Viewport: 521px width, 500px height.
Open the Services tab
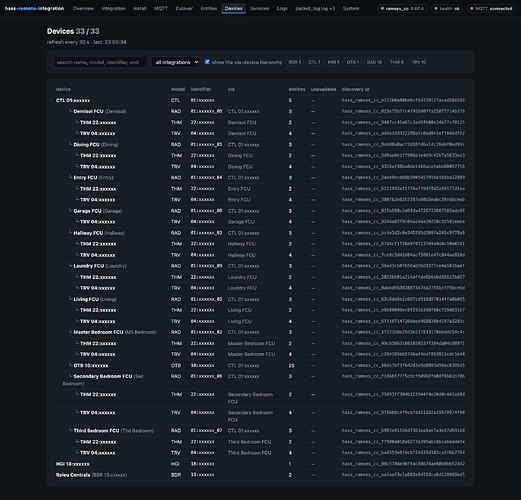(x=260, y=9)
